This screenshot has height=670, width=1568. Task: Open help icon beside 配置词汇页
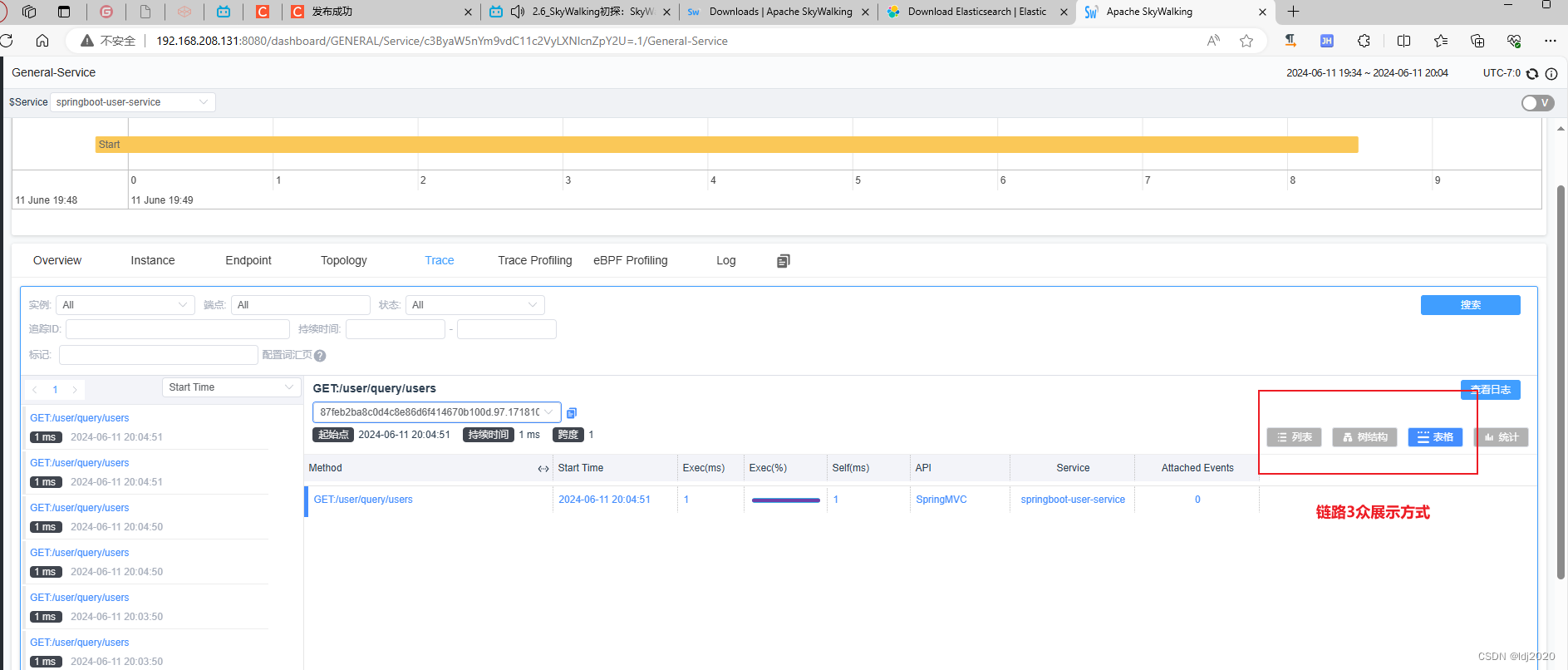[x=320, y=356]
